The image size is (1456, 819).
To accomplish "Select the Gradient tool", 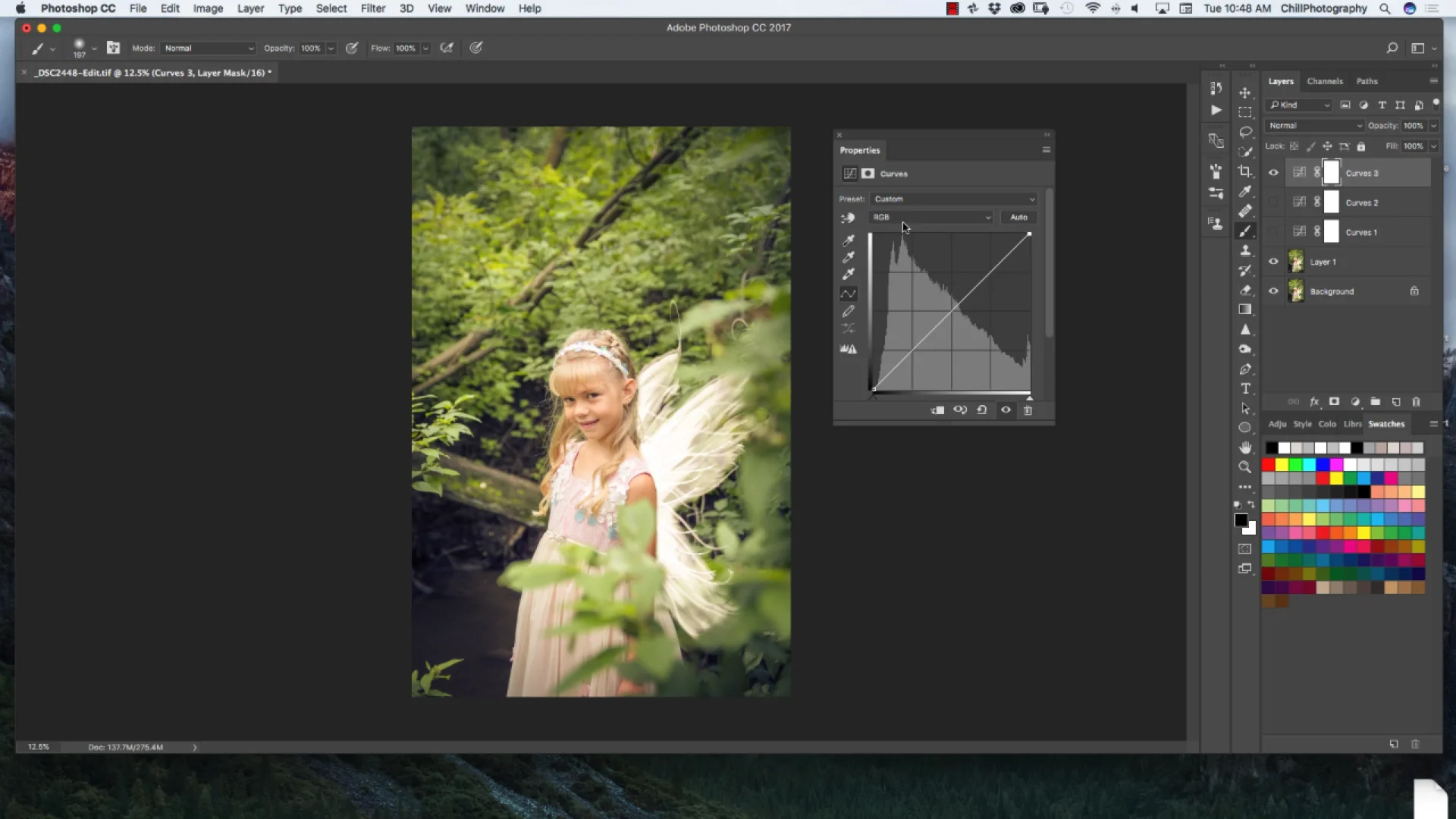I will [x=1246, y=309].
